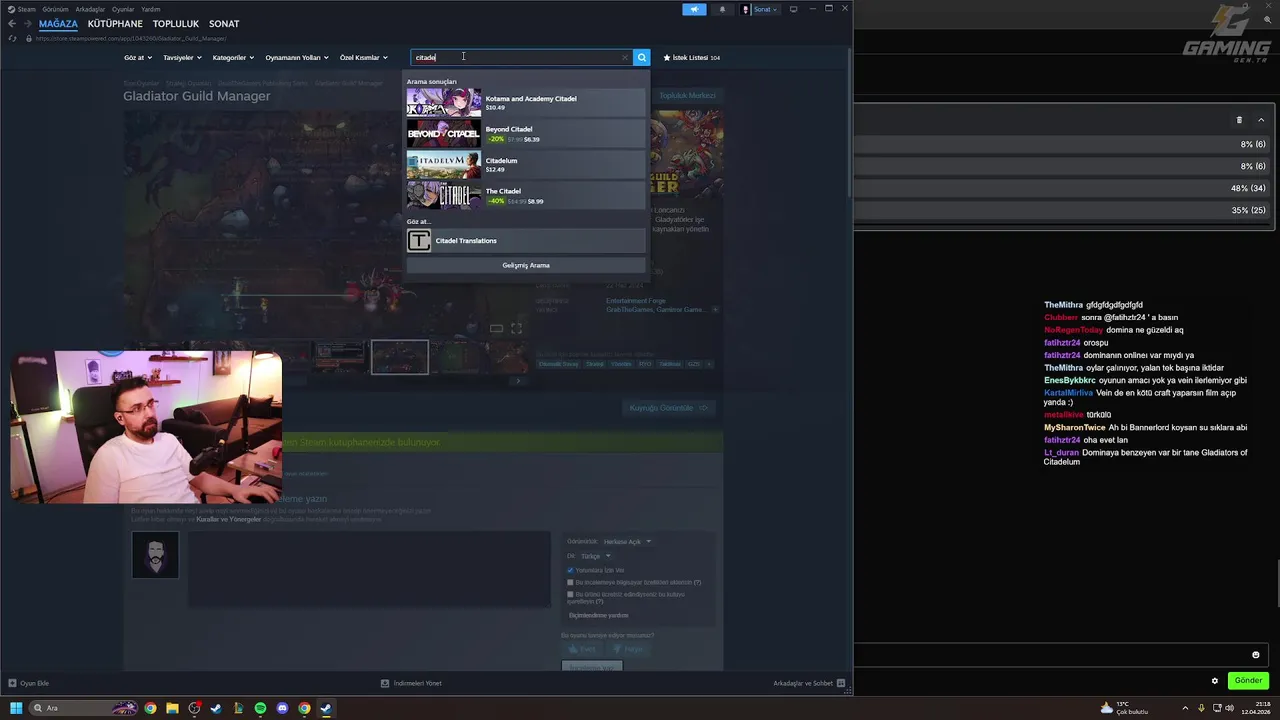
Task: Open the 'Topluluk Merkezi' button
Action: 687,95
